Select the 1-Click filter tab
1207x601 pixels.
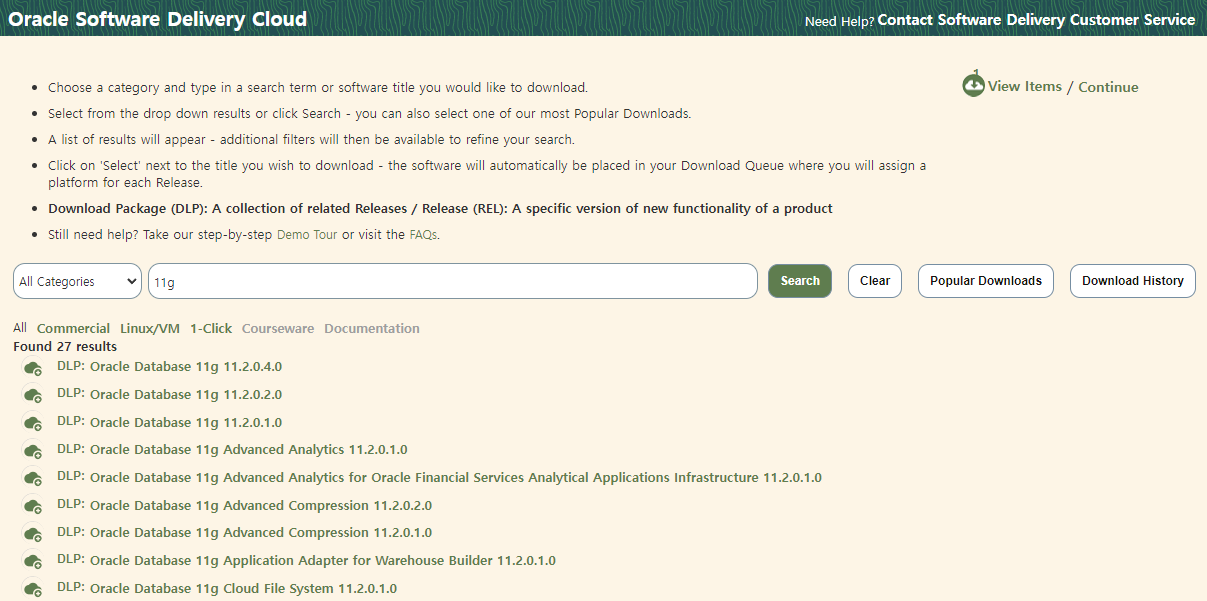[x=211, y=328]
